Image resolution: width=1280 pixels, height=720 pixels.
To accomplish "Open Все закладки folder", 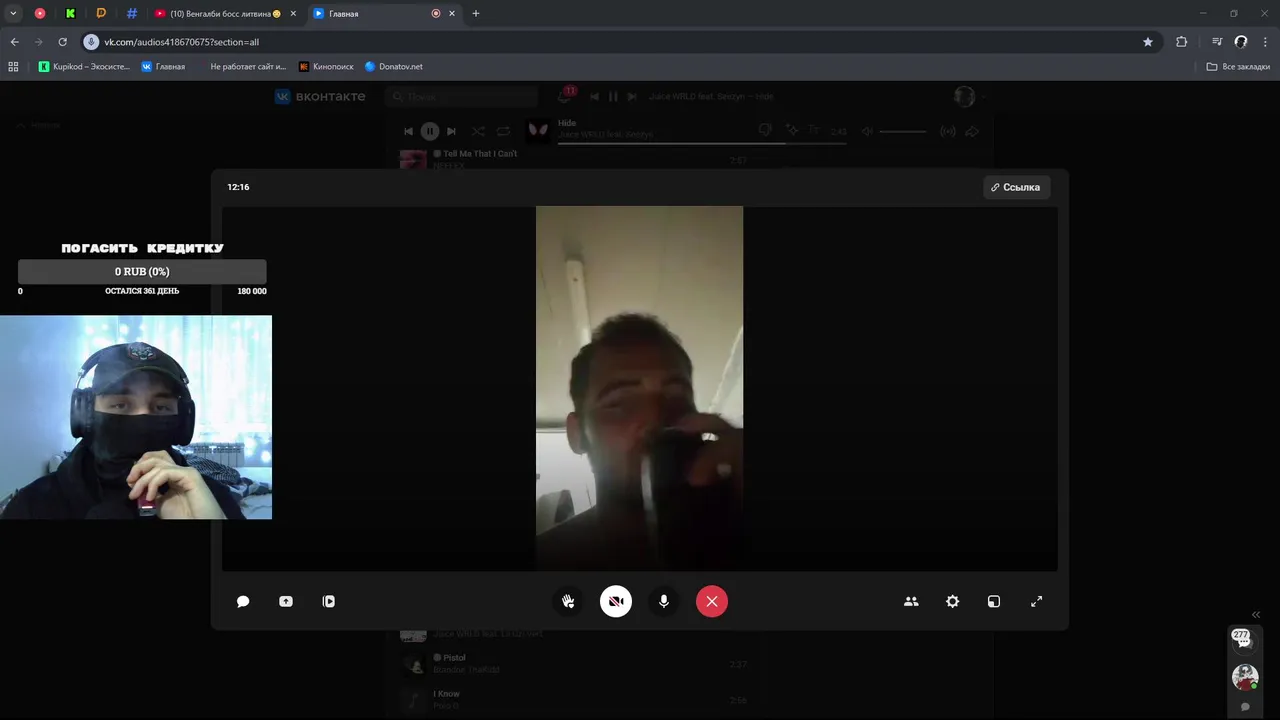I will coord(1238,66).
